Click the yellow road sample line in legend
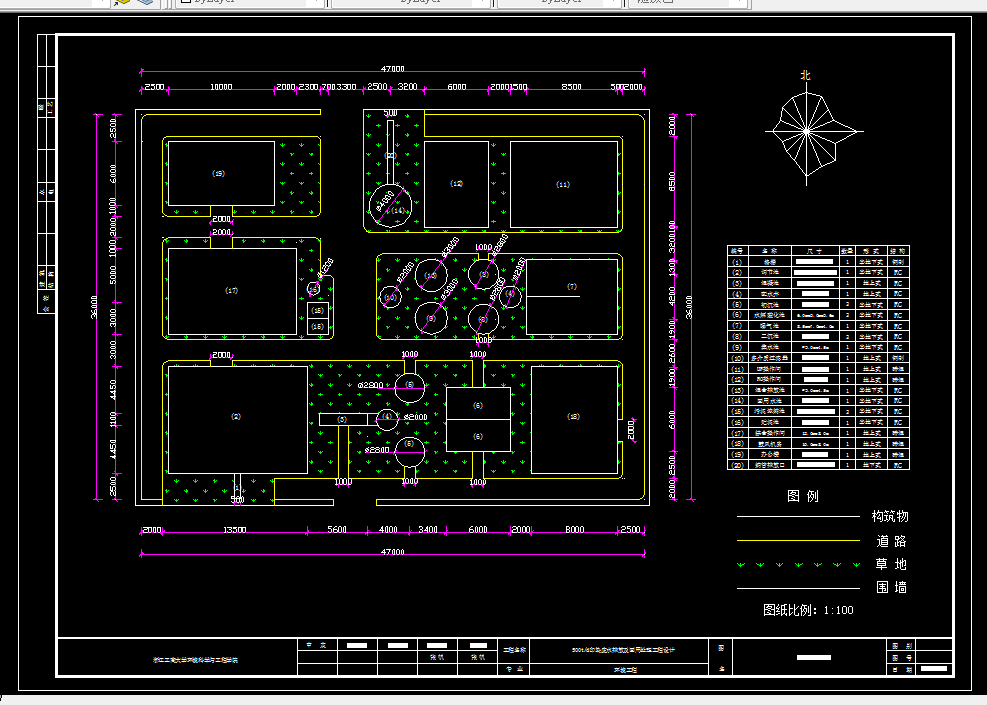Screen dimensions: 987x705 click(798, 540)
